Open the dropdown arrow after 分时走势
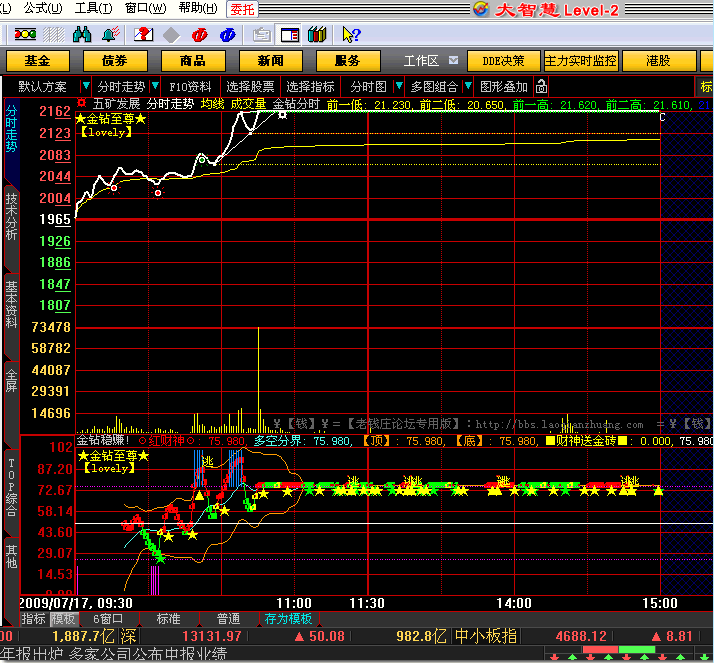This screenshot has width=715, height=663. tap(155, 87)
